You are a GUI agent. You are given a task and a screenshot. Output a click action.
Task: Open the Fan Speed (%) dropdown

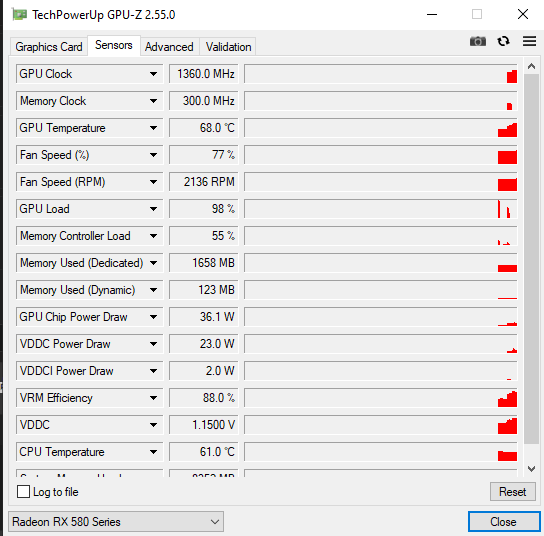(89, 155)
